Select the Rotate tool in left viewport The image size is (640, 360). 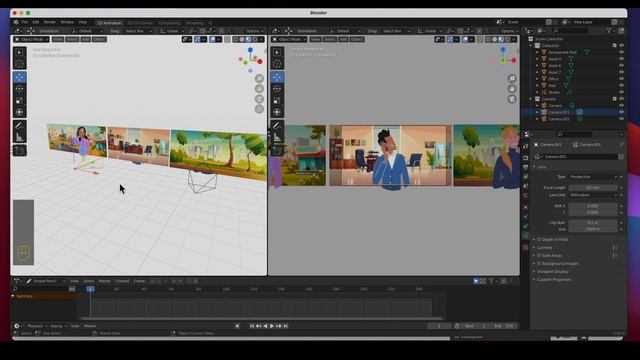(x=20, y=89)
